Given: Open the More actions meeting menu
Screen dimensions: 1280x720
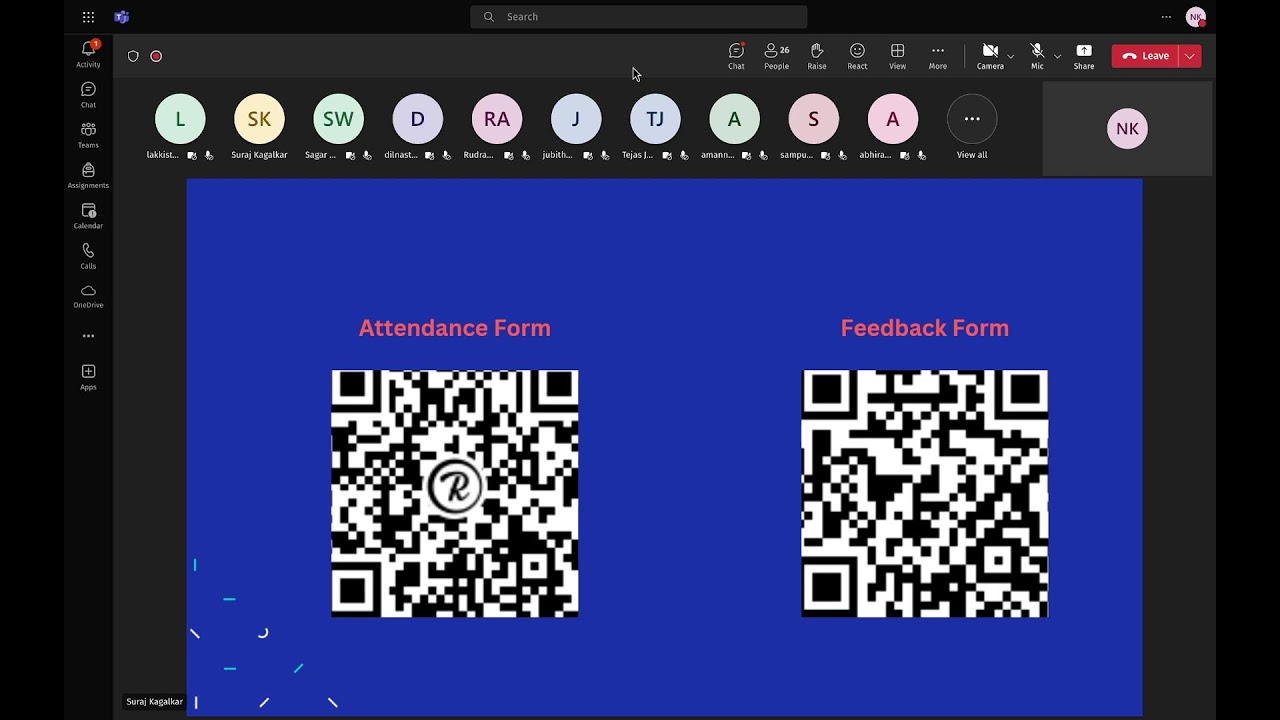Looking at the screenshot, I should tap(937, 56).
